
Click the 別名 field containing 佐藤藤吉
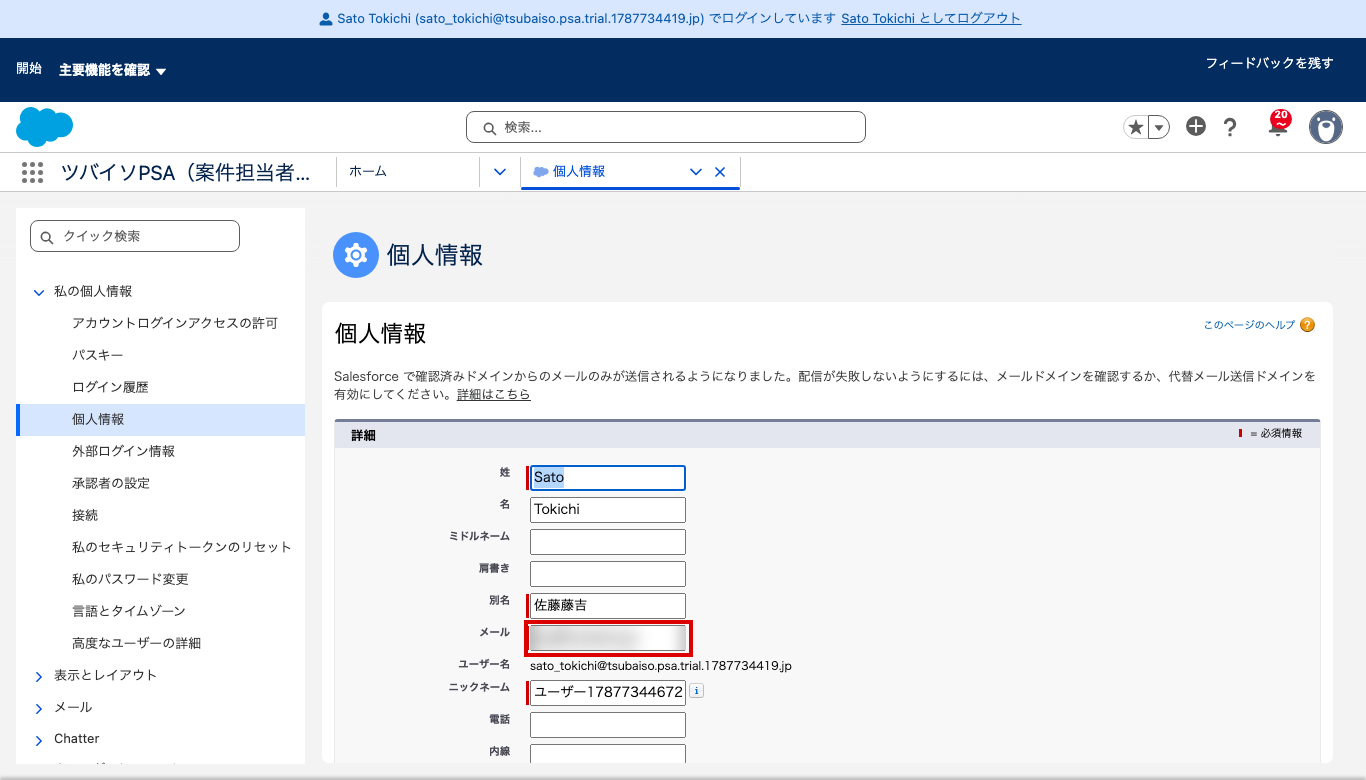click(608, 606)
